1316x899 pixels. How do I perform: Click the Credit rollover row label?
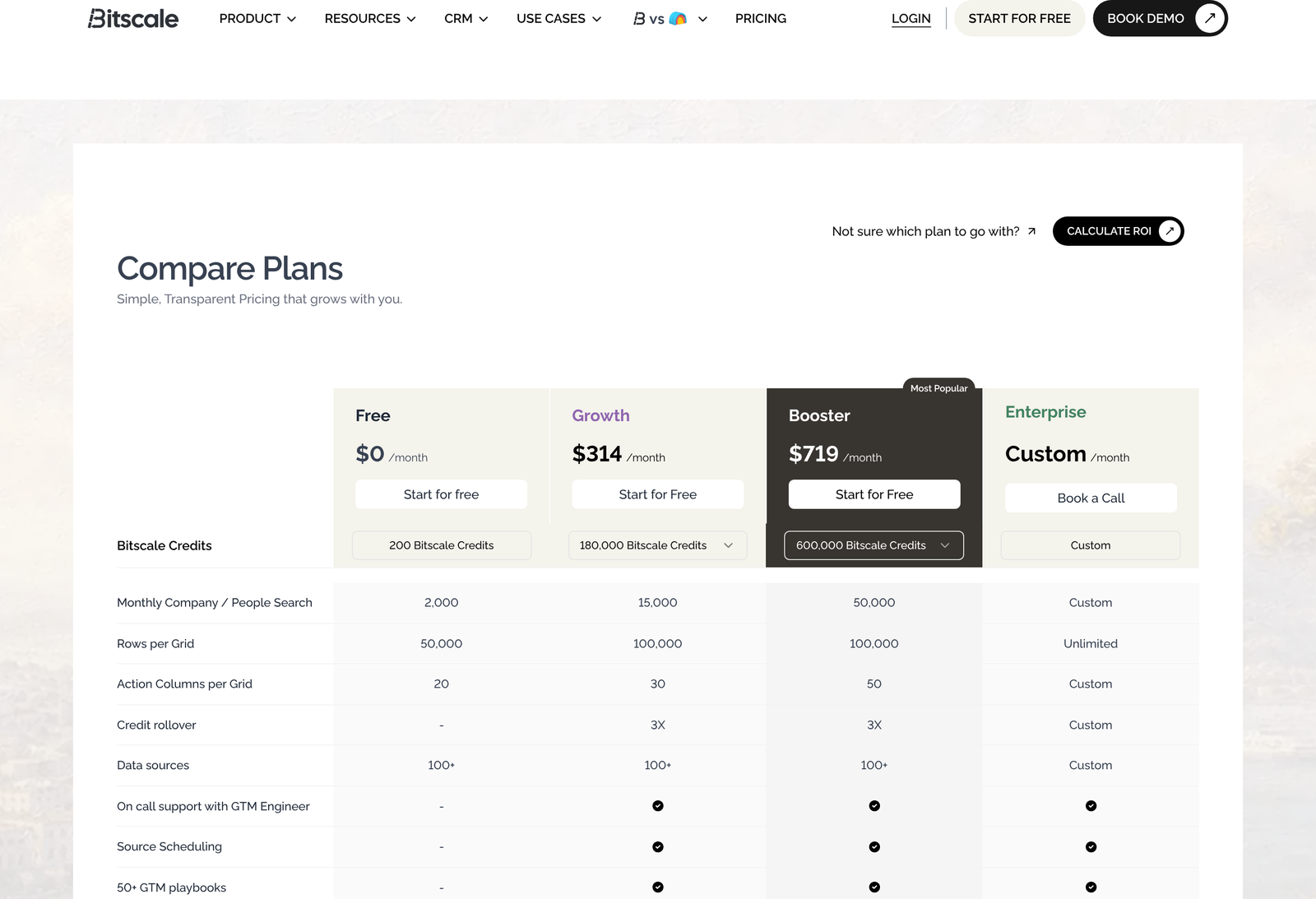(x=156, y=725)
